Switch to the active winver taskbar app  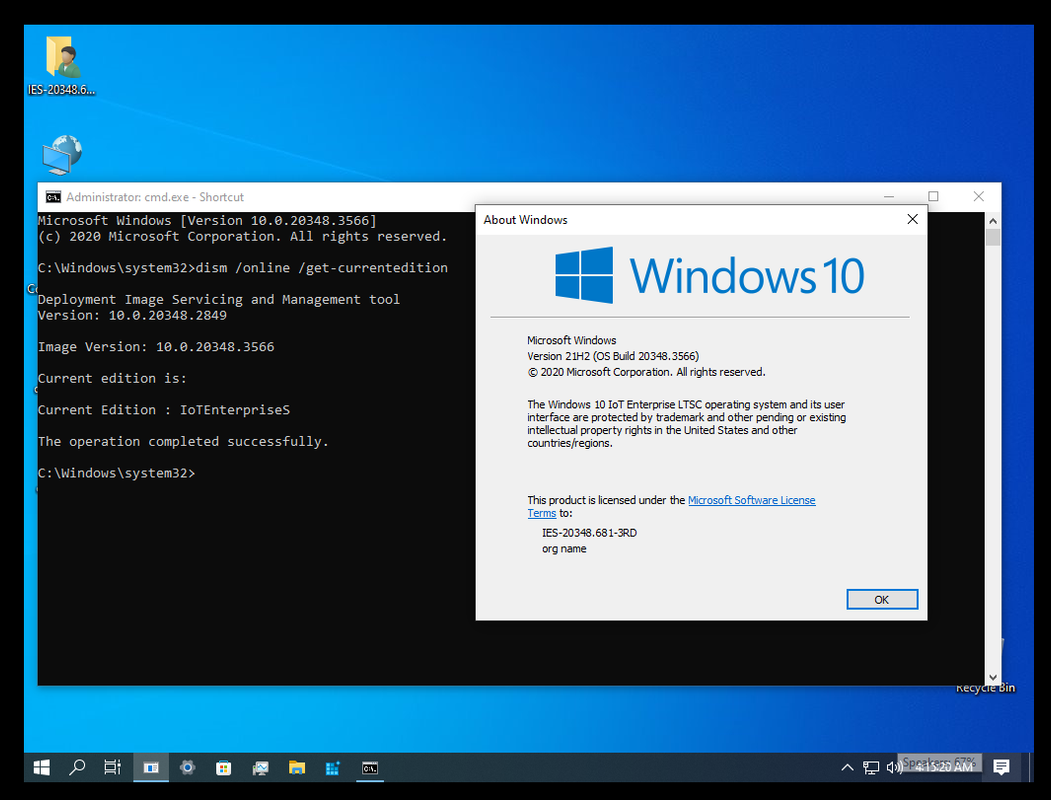(x=151, y=768)
